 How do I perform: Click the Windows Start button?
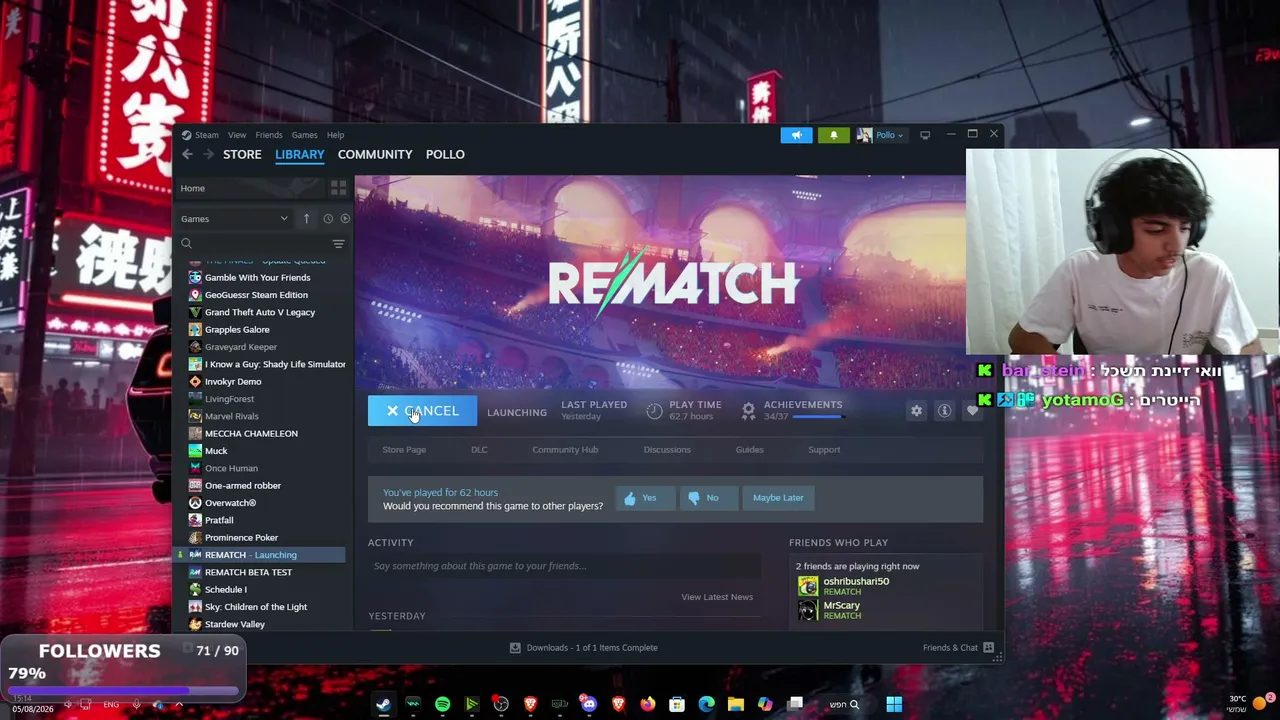pyautogui.click(x=894, y=704)
